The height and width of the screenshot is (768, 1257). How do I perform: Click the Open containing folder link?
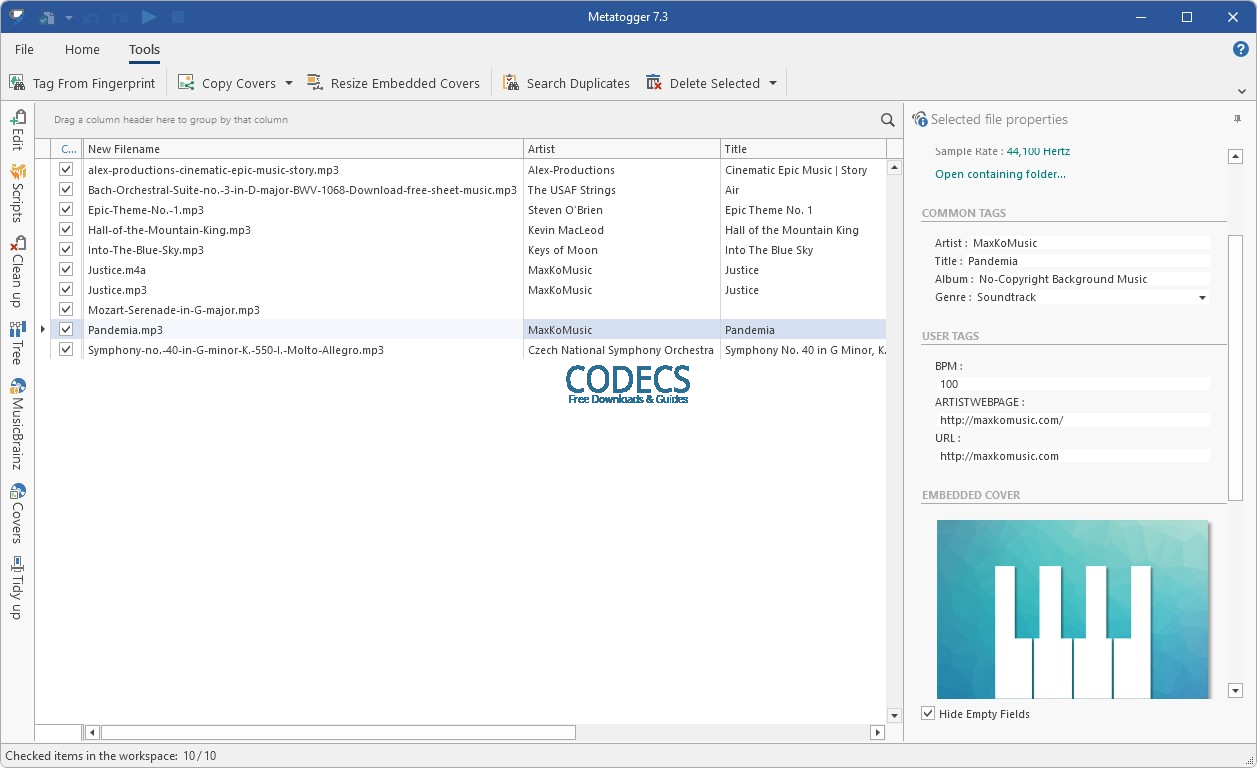pos(1000,174)
